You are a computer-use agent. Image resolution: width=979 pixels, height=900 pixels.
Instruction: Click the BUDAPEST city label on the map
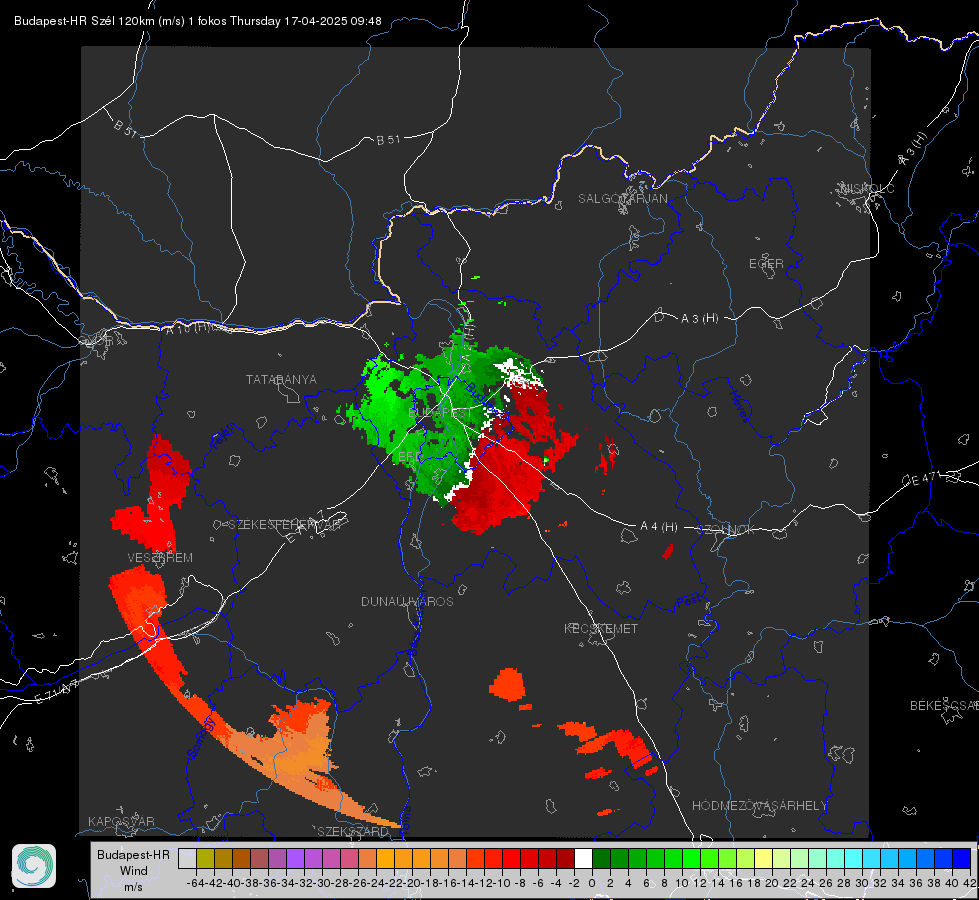440,413
